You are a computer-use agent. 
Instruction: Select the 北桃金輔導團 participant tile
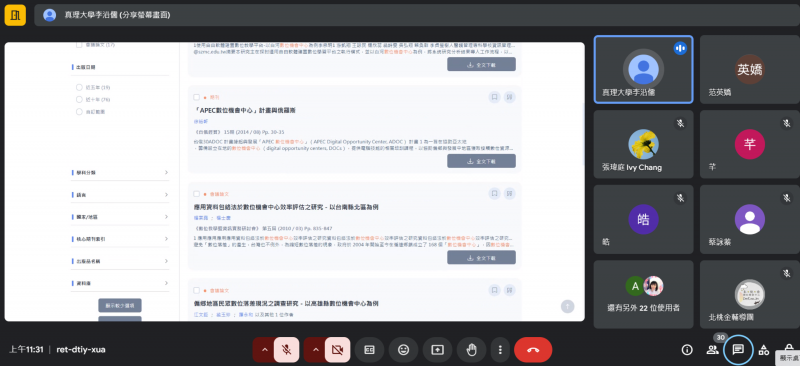pyautogui.click(x=750, y=295)
